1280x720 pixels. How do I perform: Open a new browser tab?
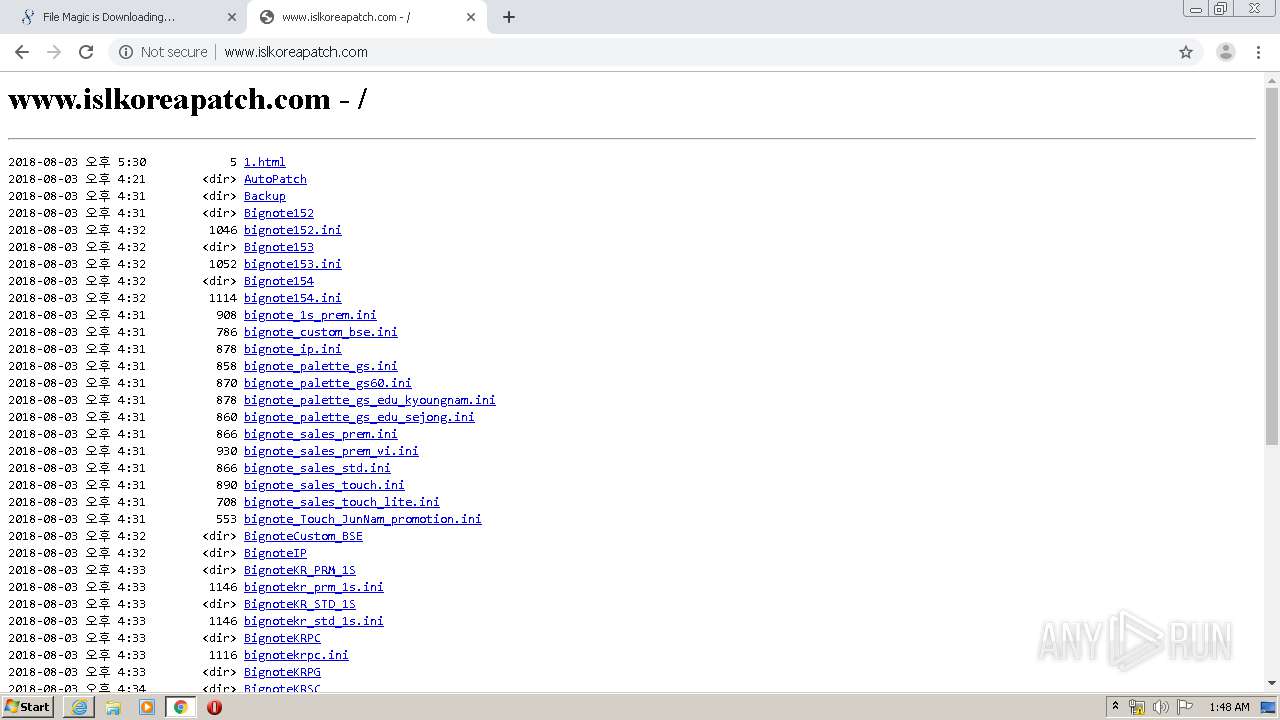point(508,17)
